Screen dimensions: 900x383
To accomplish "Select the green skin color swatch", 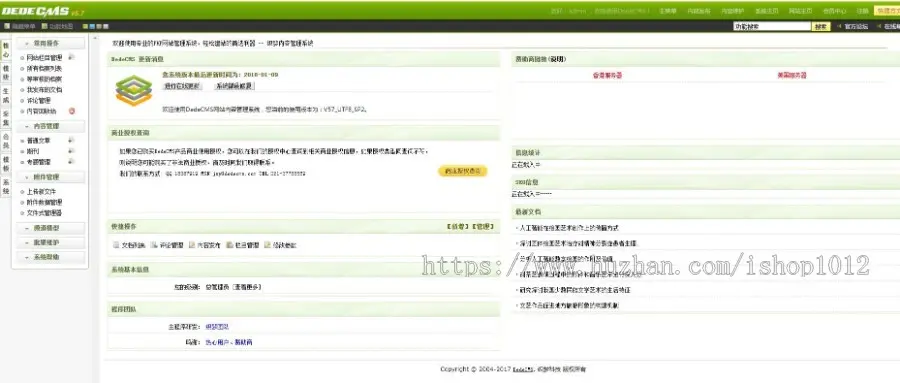I will 85,26.
